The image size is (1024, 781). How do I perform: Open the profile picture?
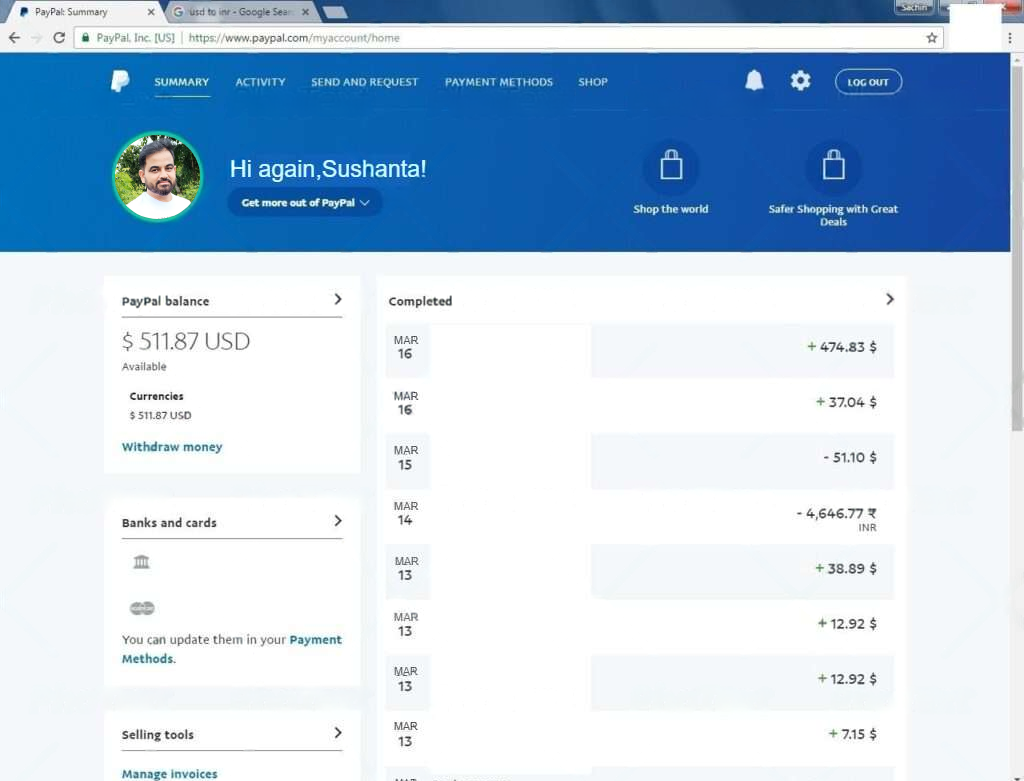pos(157,176)
